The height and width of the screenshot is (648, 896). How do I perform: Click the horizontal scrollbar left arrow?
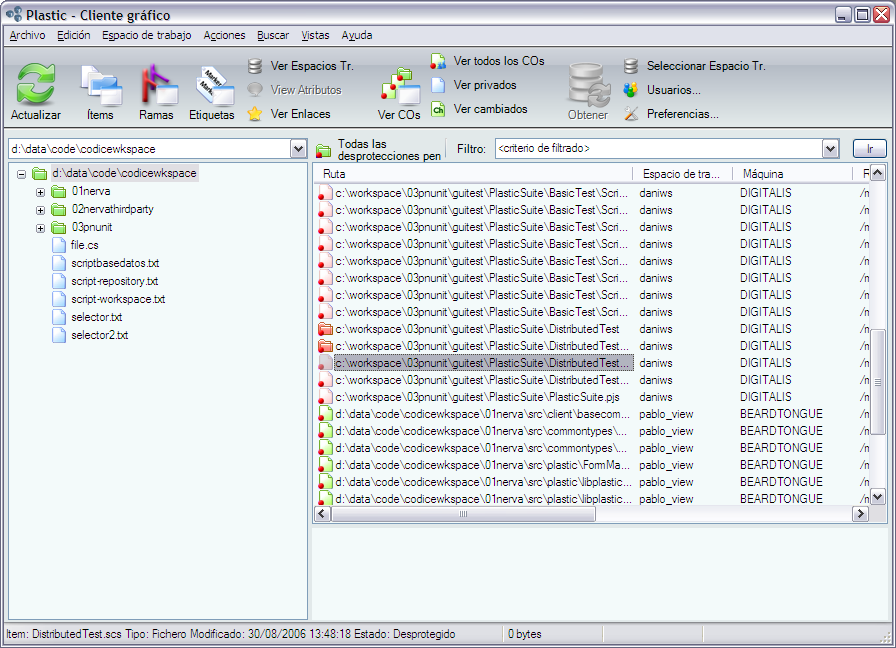[322, 514]
